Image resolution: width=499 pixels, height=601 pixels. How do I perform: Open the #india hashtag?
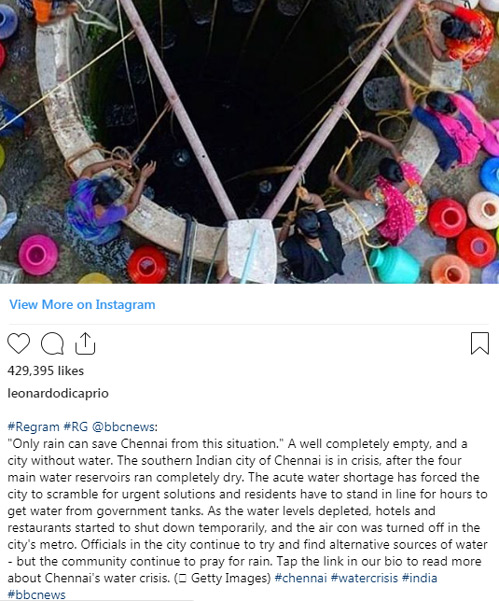coord(419,578)
